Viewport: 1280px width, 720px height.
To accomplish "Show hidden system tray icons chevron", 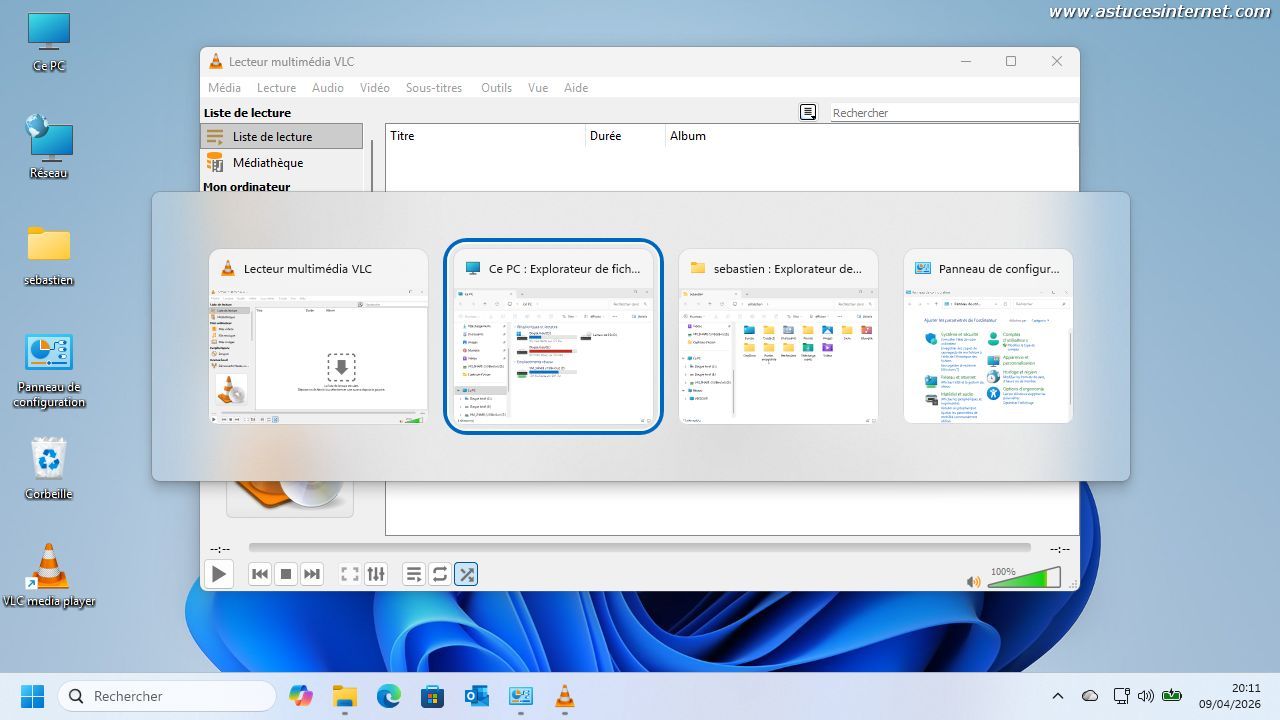I will click(x=1058, y=696).
